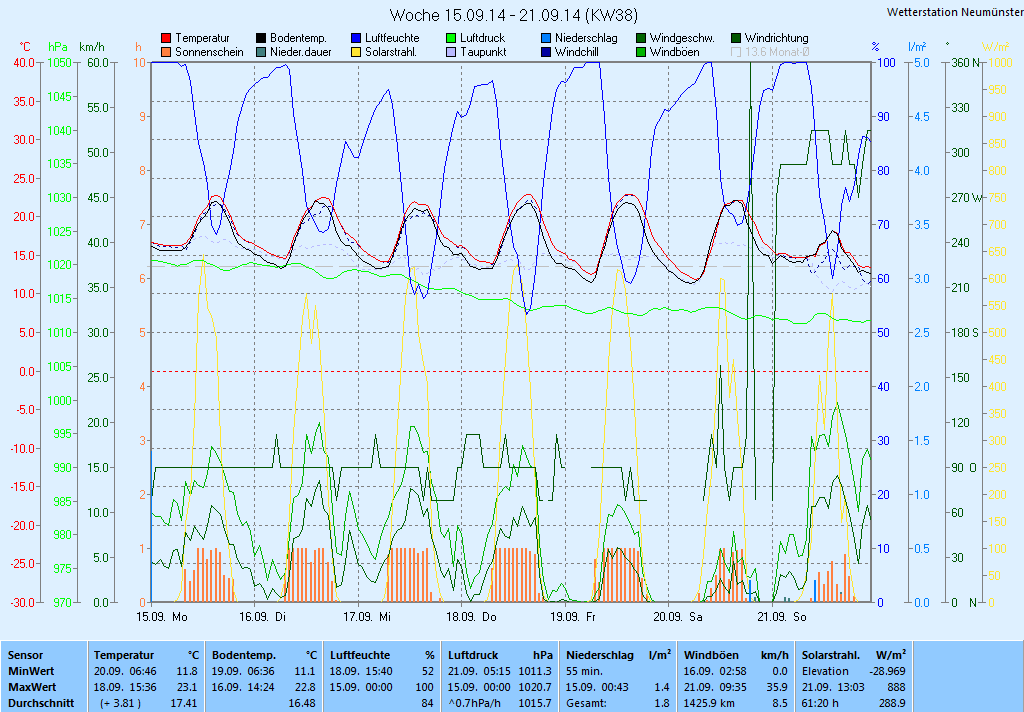Click the yellow W/m² axis unit above the chart

[x=996, y=47]
